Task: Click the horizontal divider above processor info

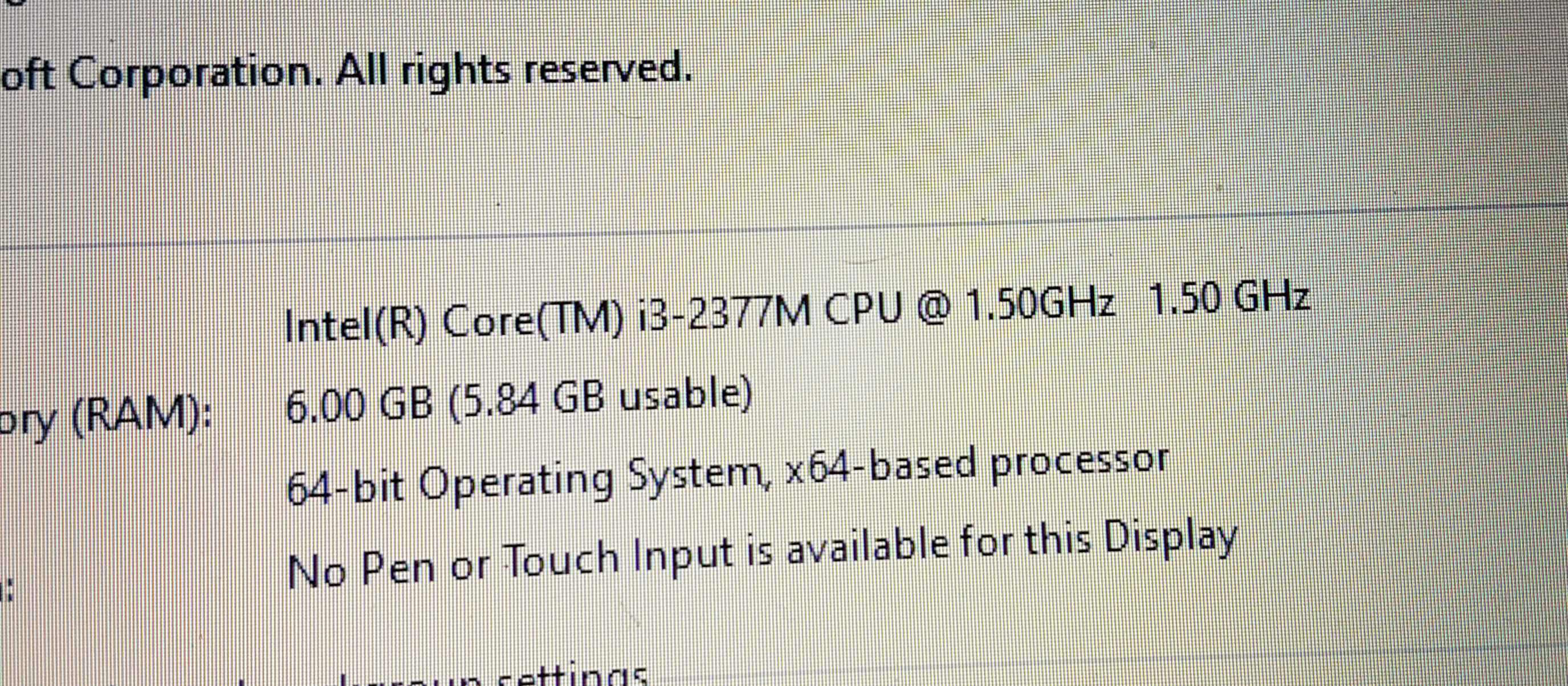Action: (784, 230)
